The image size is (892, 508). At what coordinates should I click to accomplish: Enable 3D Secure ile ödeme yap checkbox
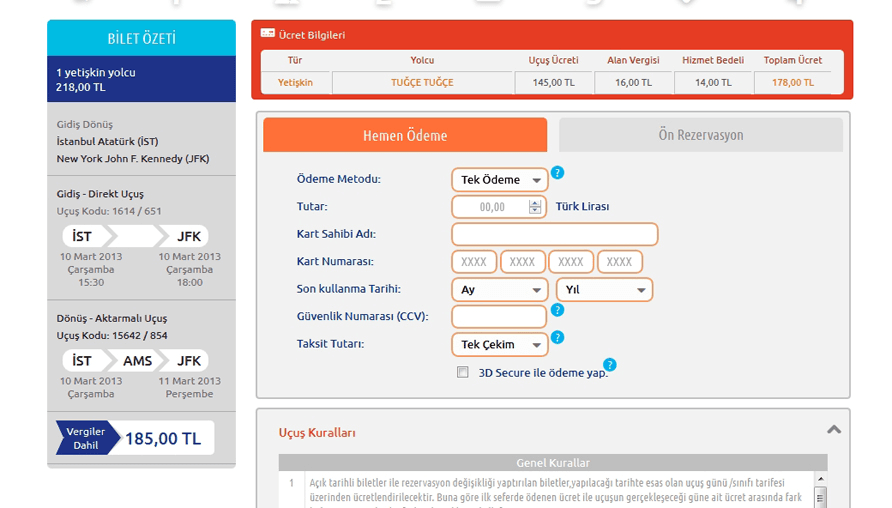pos(462,372)
